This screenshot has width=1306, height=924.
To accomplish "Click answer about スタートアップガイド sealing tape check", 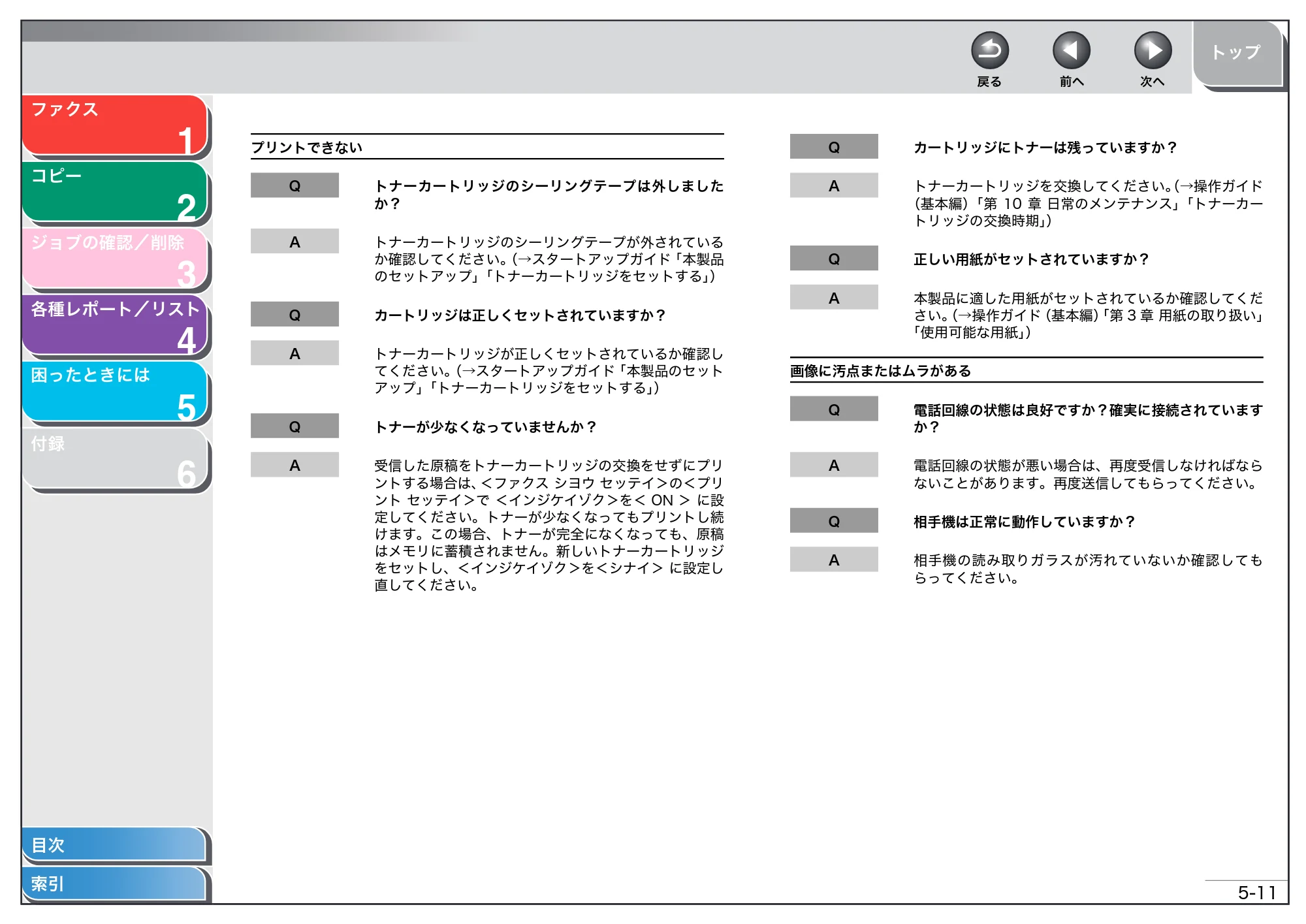I will coord(549,259).
